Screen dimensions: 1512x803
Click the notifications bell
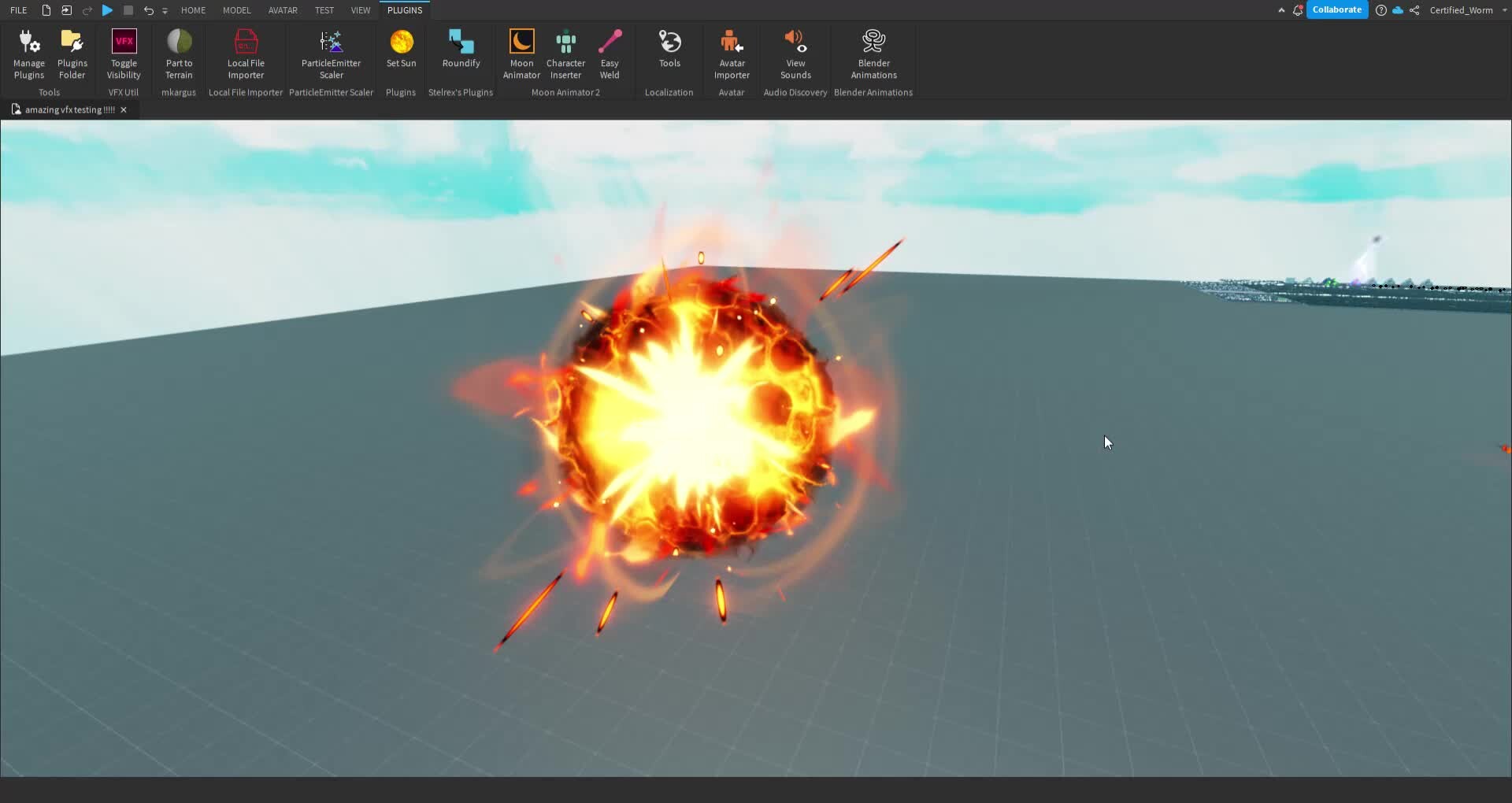pos(1297,10)
